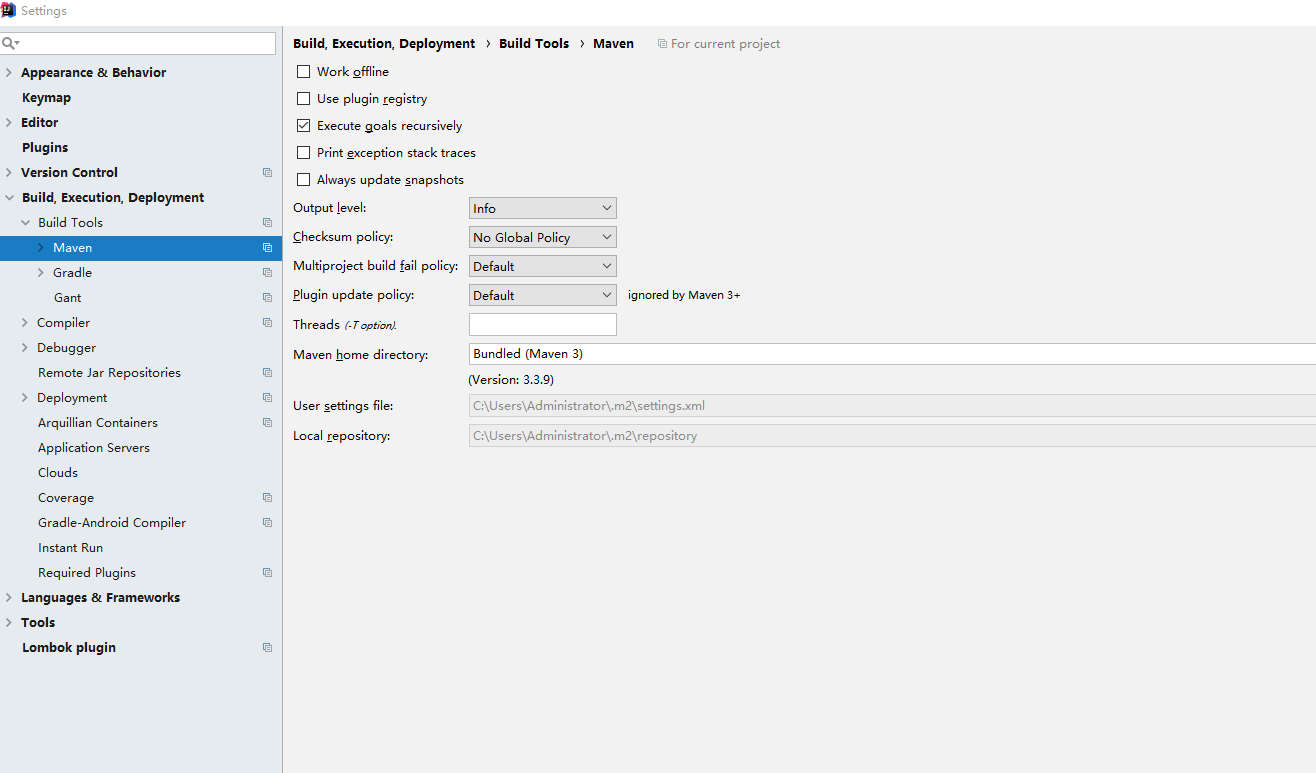Expand the Editor section arrow
The image size is (1316, 773).
pos(10,123)
